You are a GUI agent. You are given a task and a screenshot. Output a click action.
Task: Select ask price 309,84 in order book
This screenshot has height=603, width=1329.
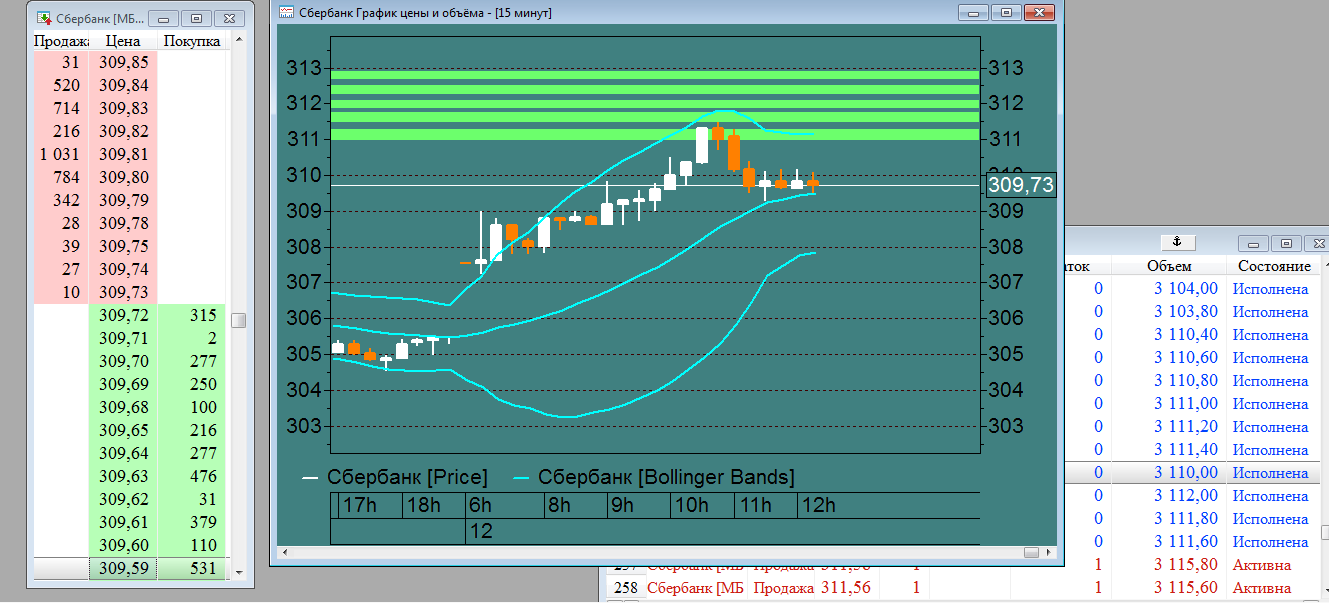tap(124, 86)
